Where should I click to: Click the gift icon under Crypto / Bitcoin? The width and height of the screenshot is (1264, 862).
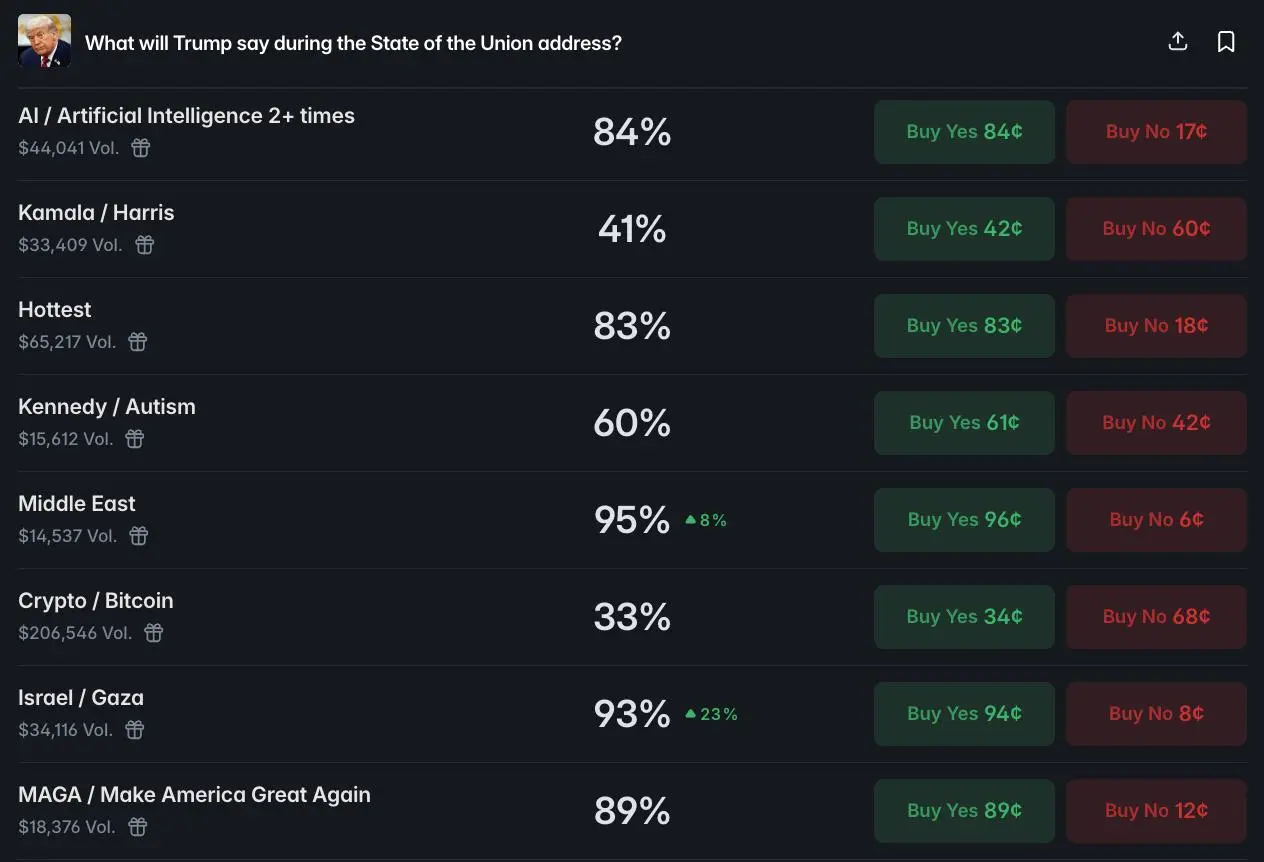point(153,633)
